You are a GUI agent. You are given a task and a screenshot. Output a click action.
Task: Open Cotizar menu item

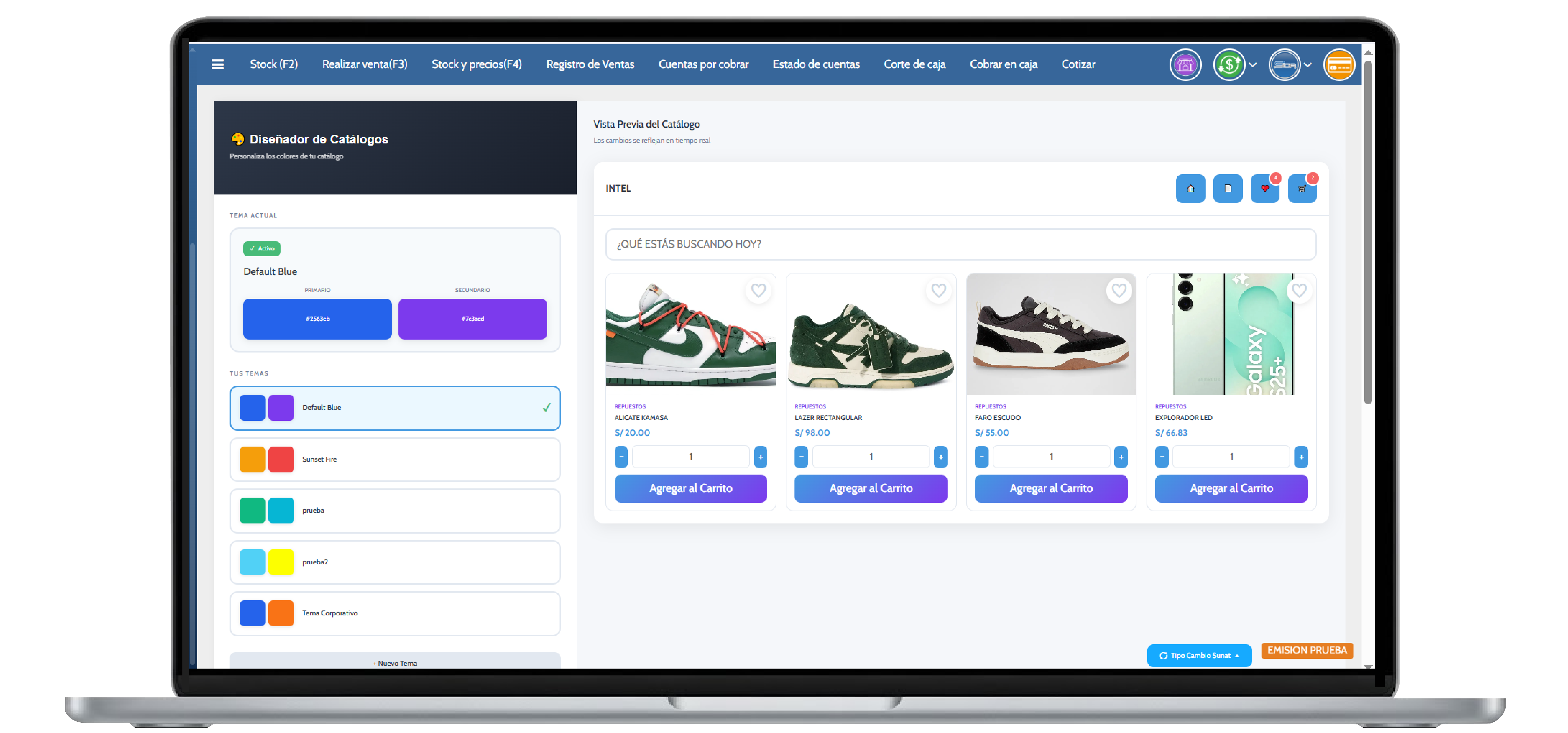pyautogui.click(x=1078, y=64)
